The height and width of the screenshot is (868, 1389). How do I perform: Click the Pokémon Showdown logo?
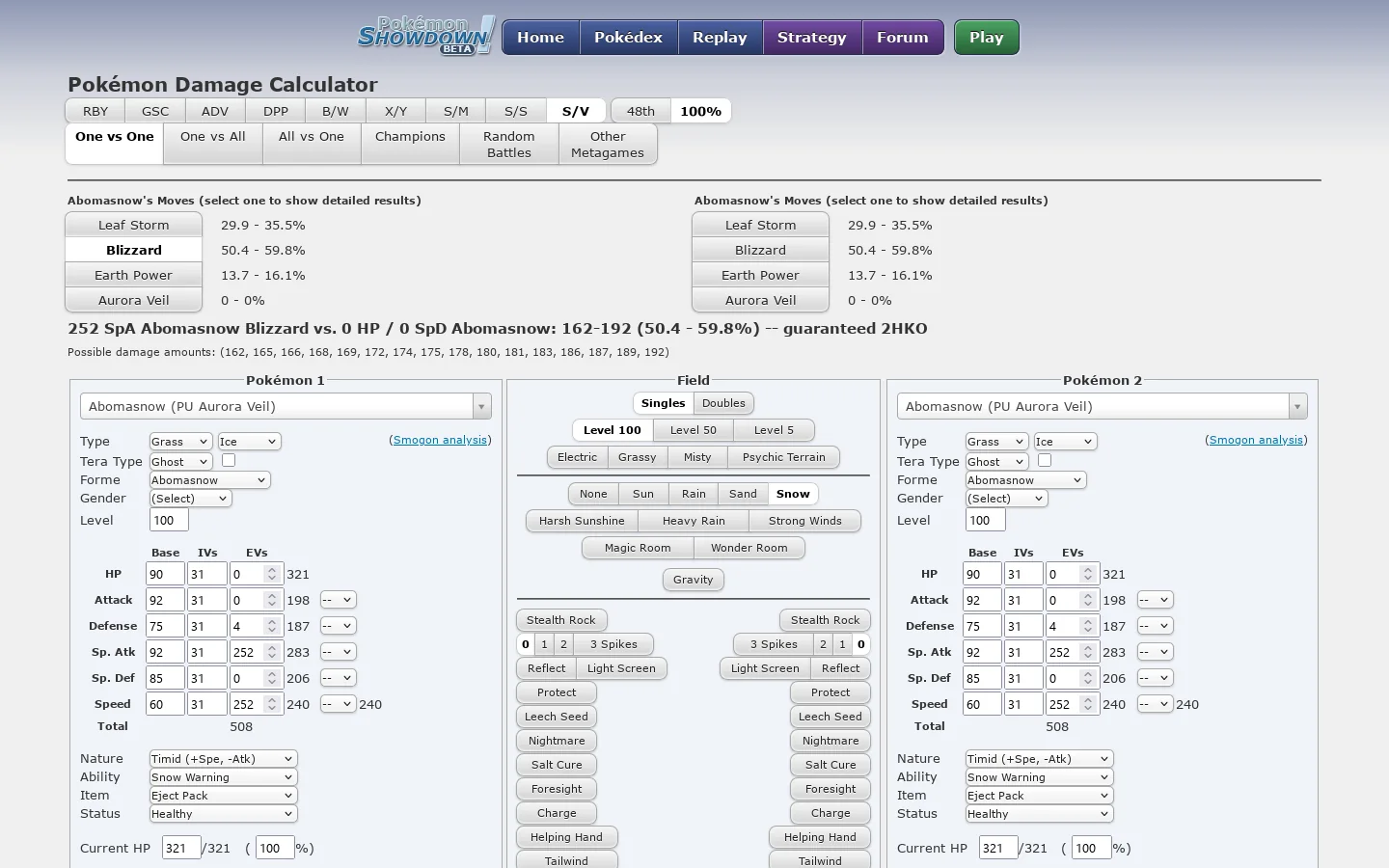[426, 36]
